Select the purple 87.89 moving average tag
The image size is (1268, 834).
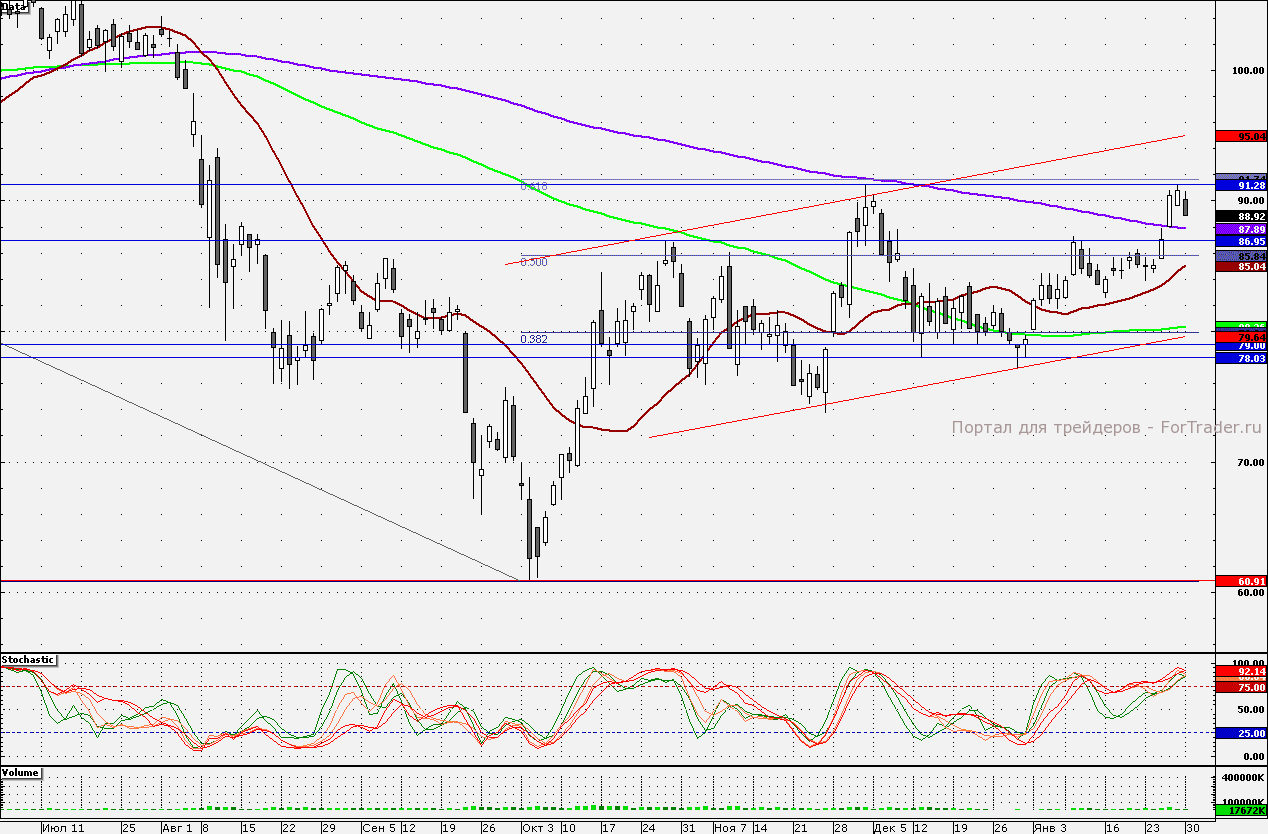pyautogui.click(x=1239, y=229)
